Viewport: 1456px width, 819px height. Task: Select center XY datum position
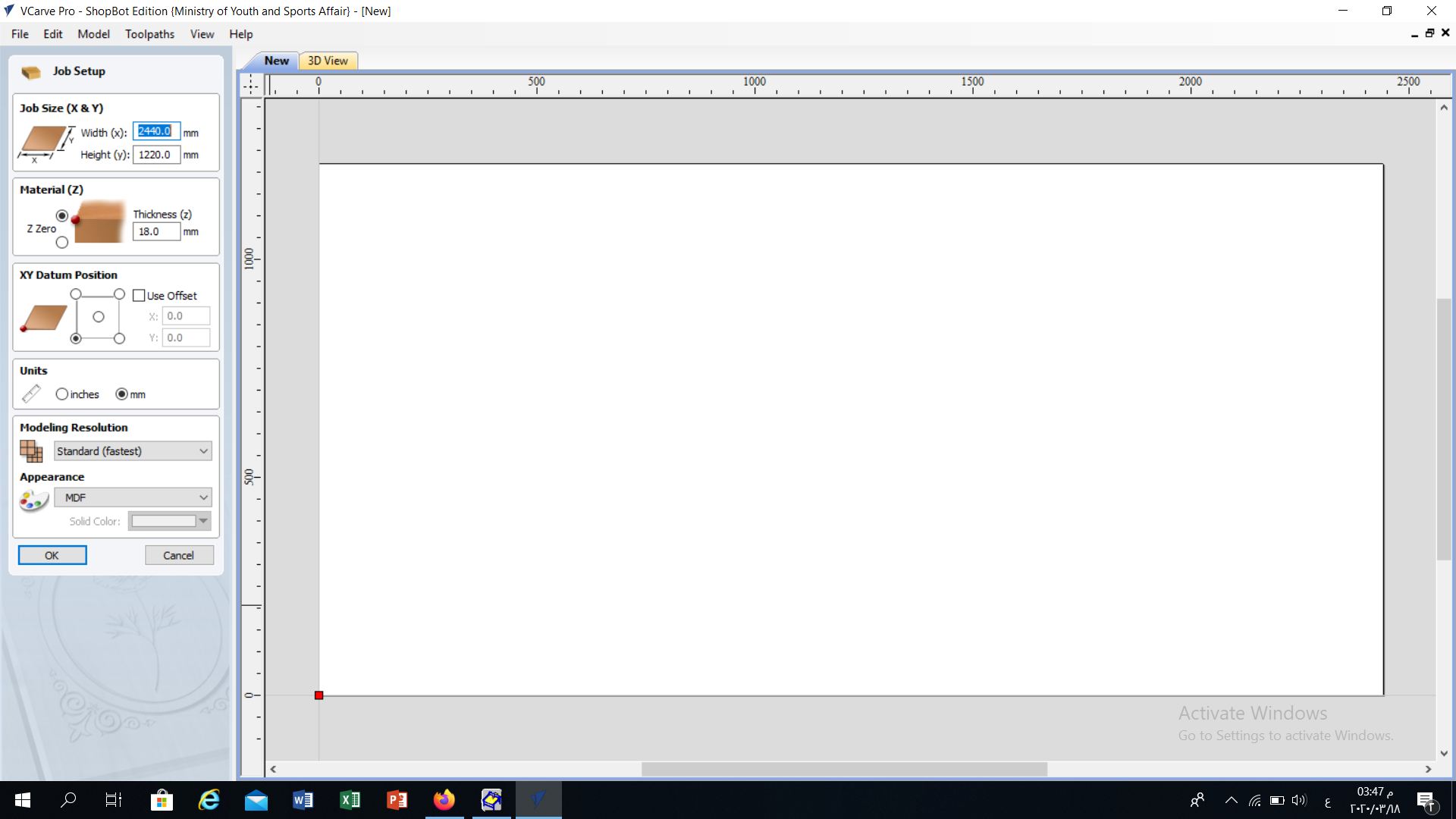coord(99,317)
